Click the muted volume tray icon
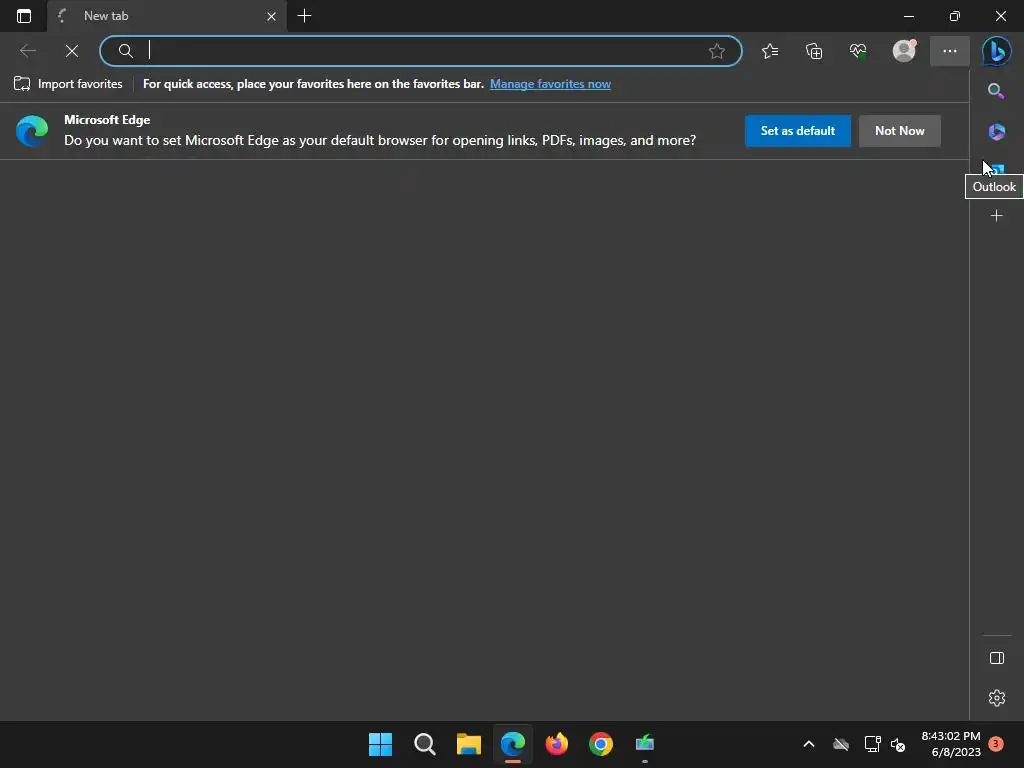The width and height of the screenshot is (1024, 768). (899, 744)
